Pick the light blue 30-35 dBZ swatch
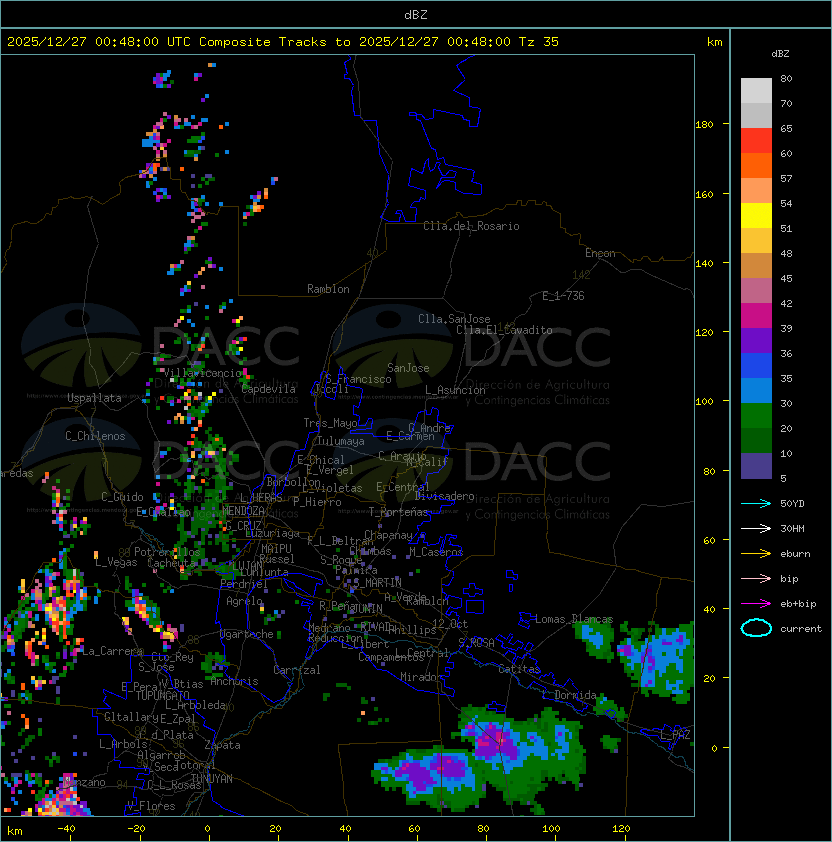 756,390
